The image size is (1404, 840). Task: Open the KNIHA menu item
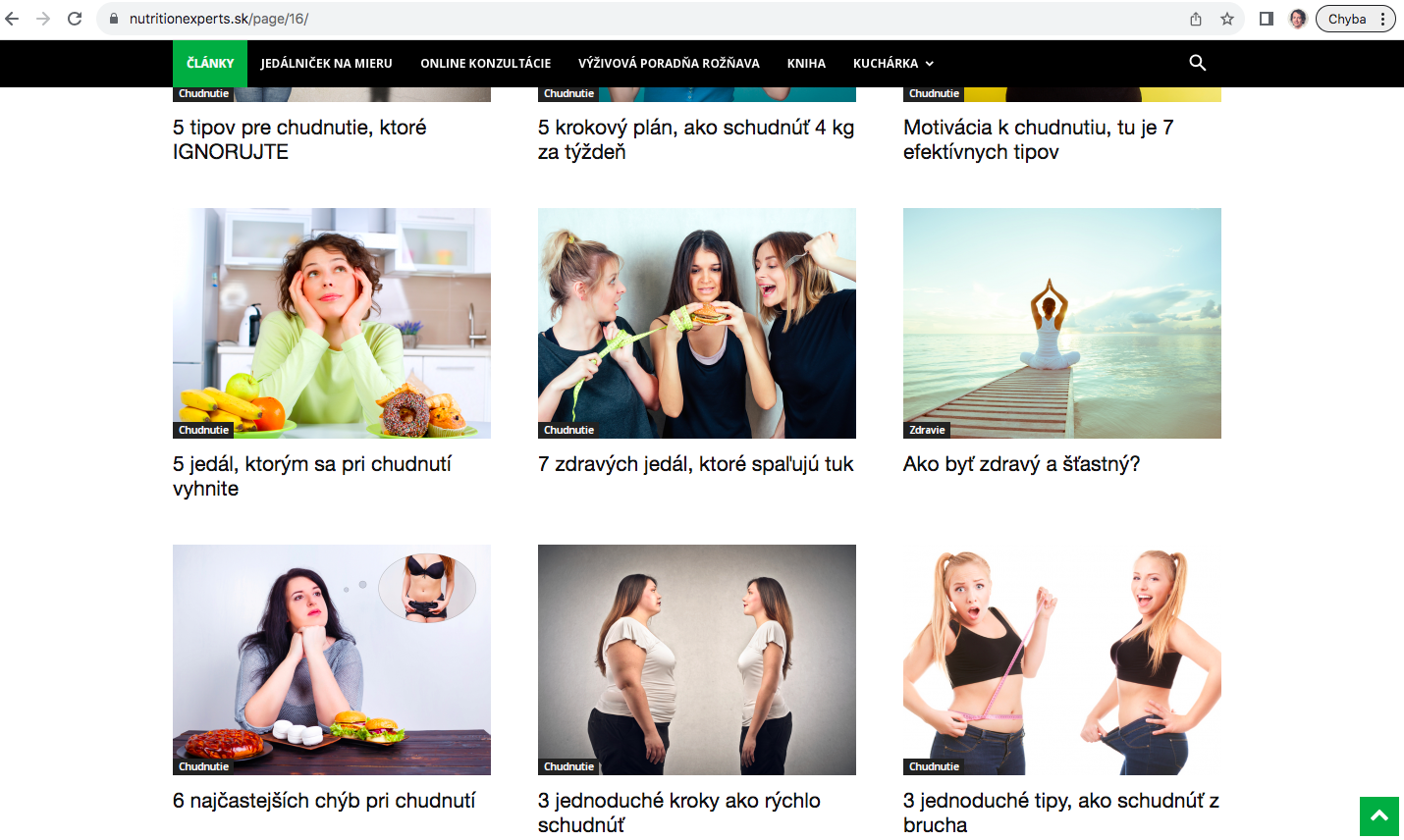pyautogui.click(x=806, y=63)
